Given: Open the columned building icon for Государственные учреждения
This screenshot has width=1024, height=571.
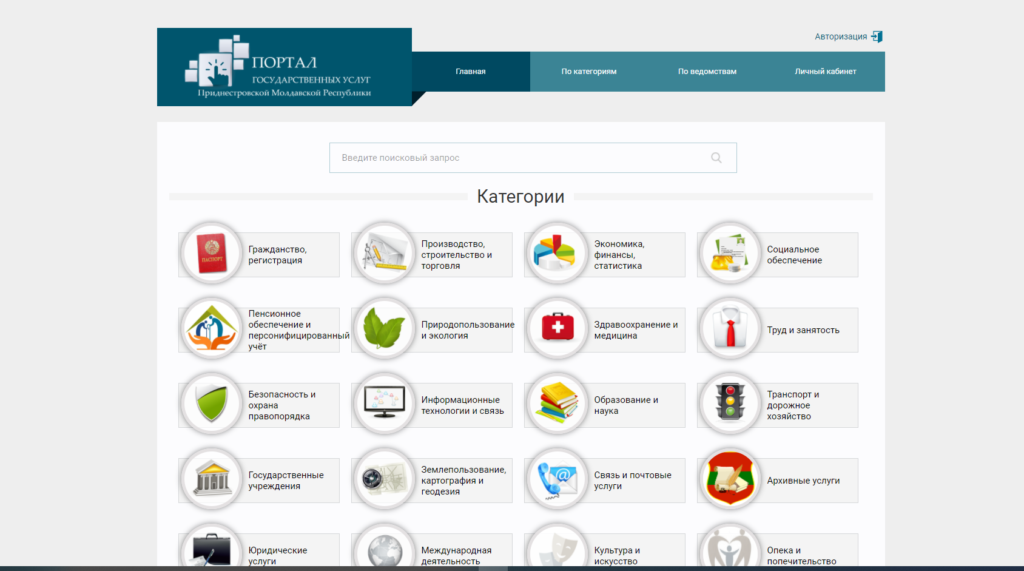Looking at the screenshot, I should (212, 479).
